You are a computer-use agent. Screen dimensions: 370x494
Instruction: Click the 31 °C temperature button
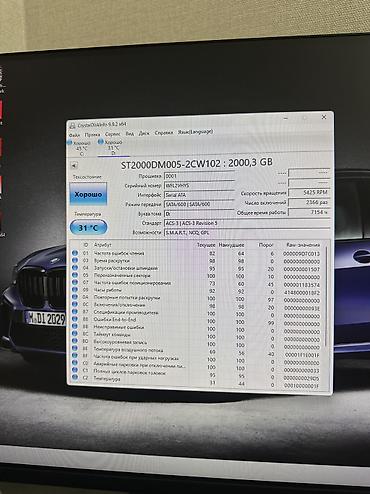click(x=88, y=228)
